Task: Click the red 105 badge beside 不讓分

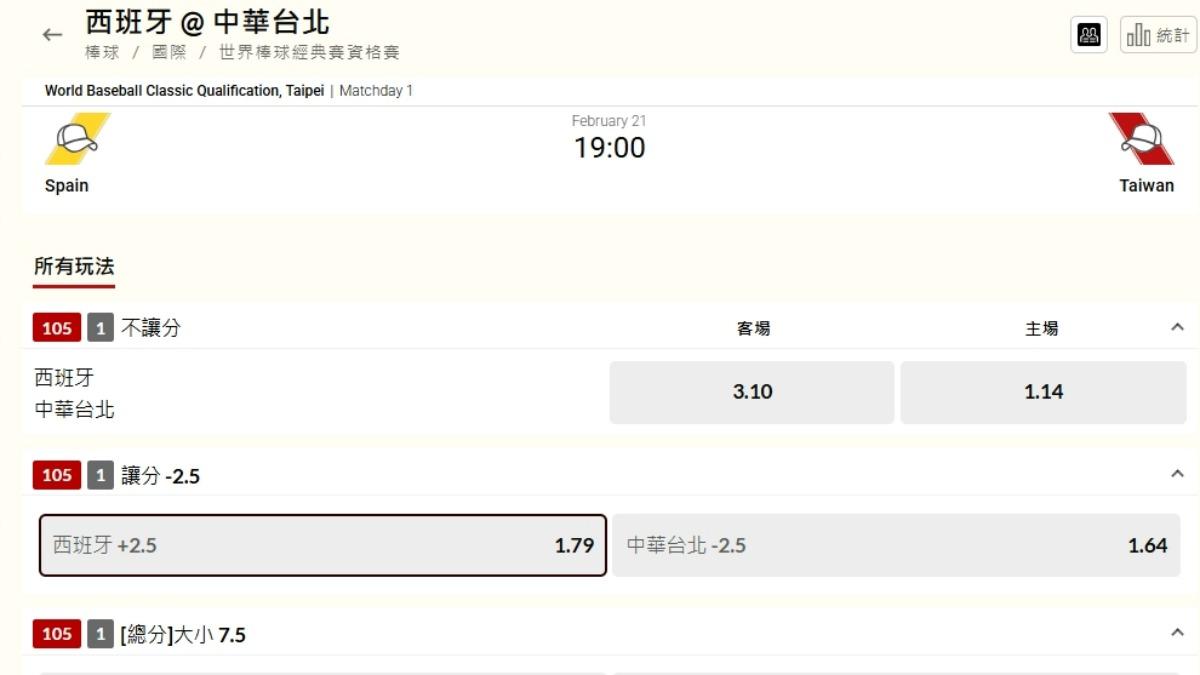Action: pyautogui.click(x=57, y=328)
